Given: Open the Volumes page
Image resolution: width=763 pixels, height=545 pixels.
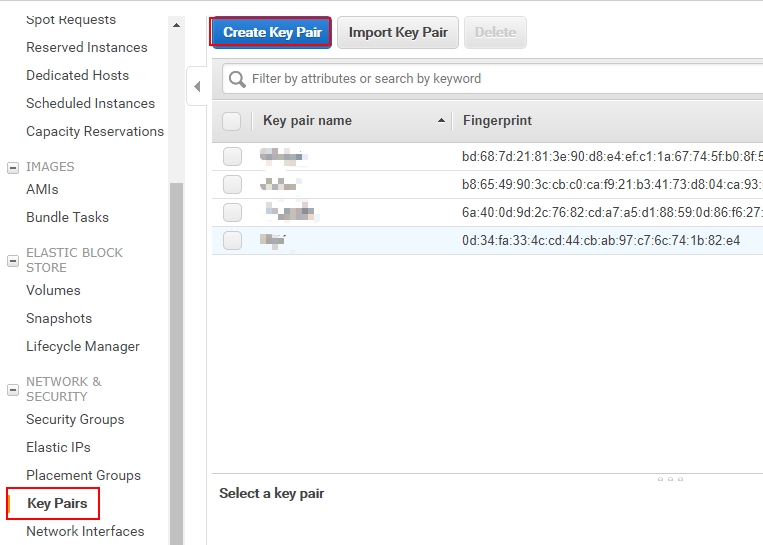Looking at the screenshot, I should click(53, 290).
